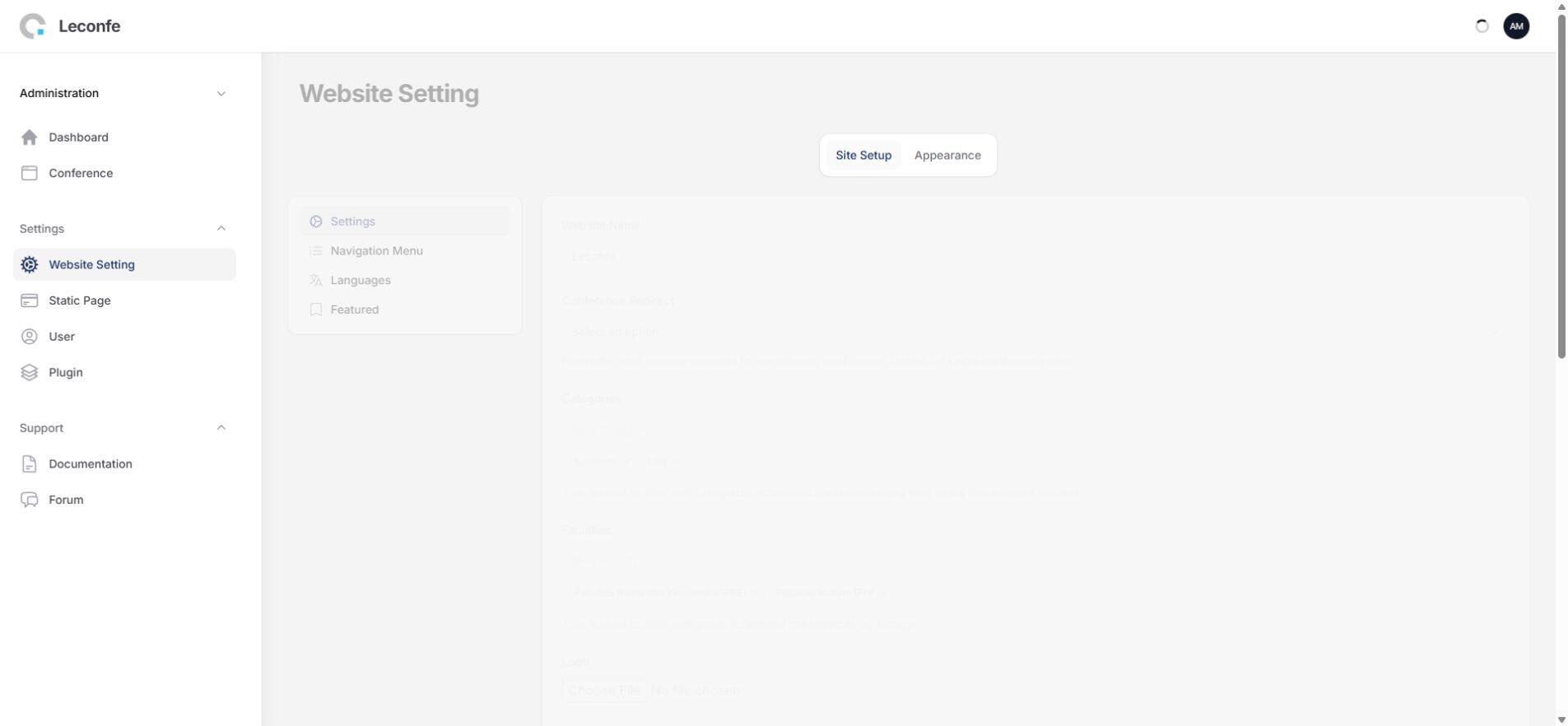Screen dimensions: 1568x726
Task: Switch to the Appearance tab
Action: pyautogui.click(x=947, y=156)
